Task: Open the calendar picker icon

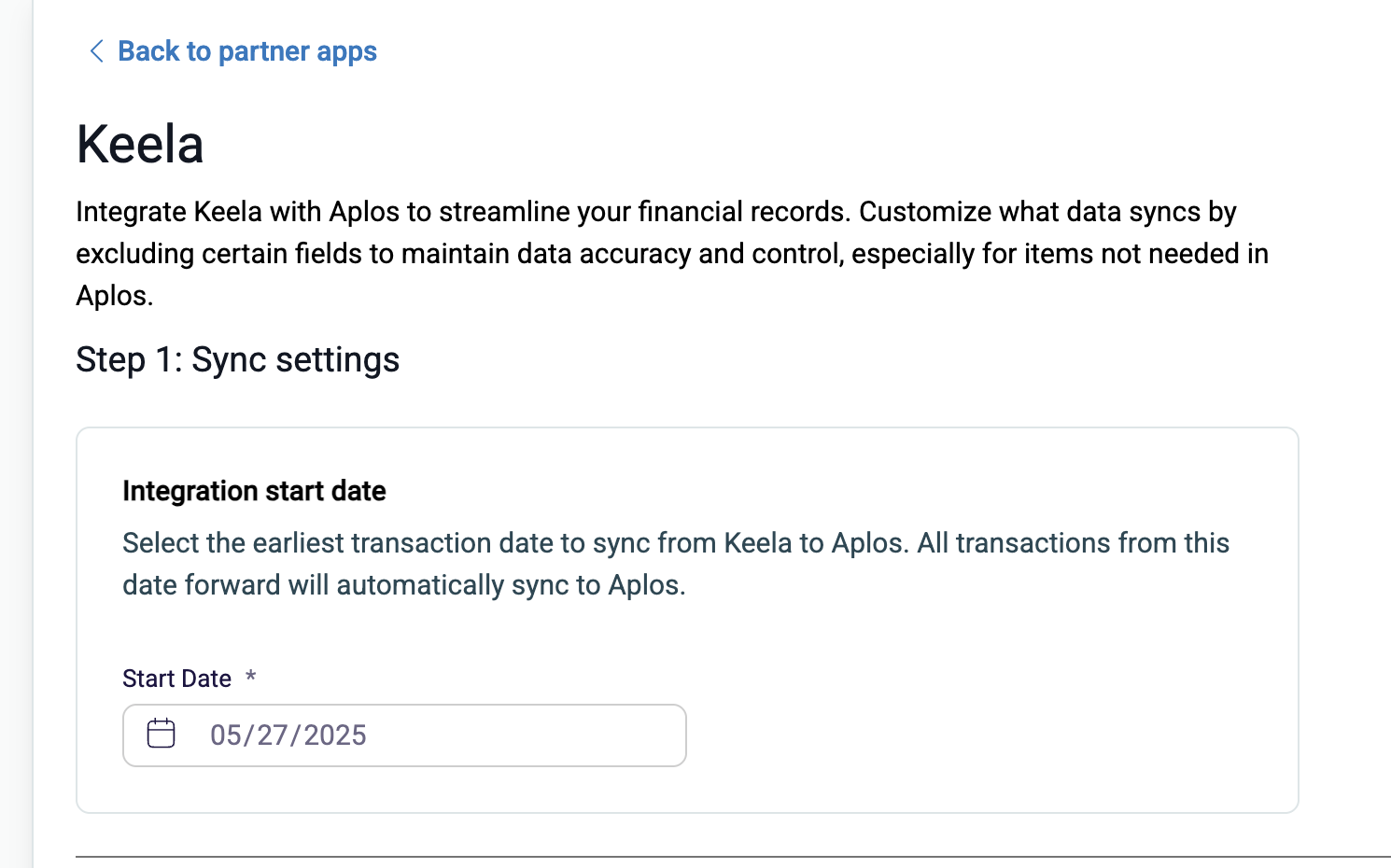Action: 162,734
